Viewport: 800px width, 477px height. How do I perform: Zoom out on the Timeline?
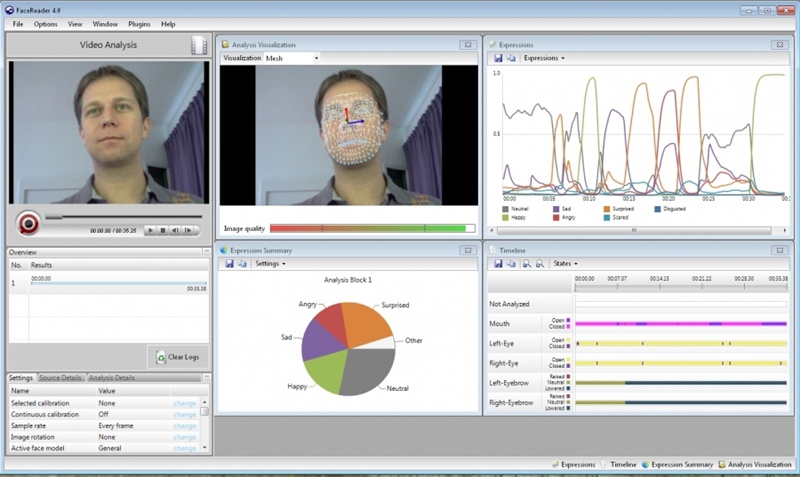point(539,264)
